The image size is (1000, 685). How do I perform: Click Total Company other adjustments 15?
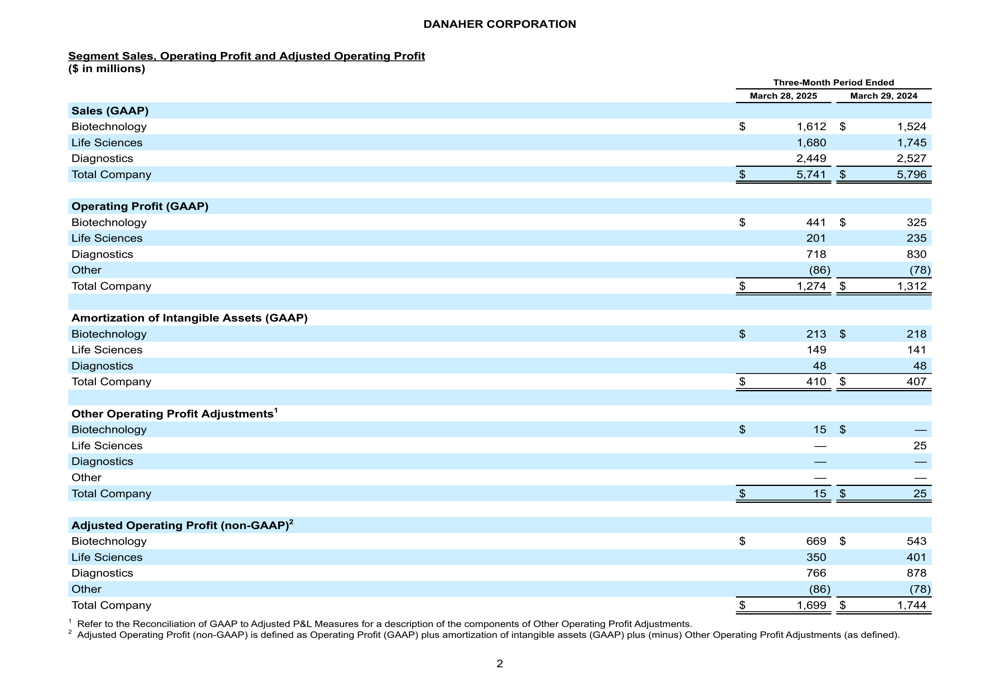820,494
